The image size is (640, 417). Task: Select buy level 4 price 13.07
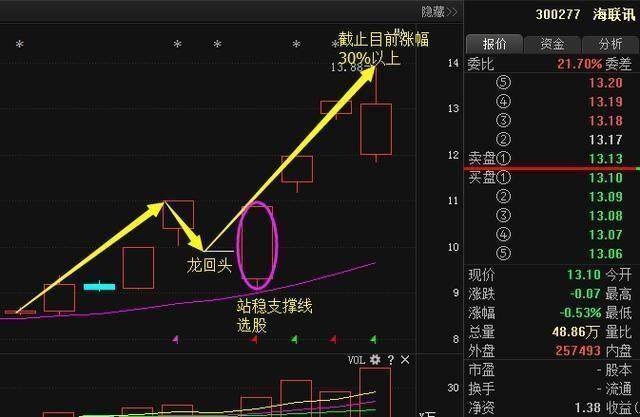pos(606,235)
